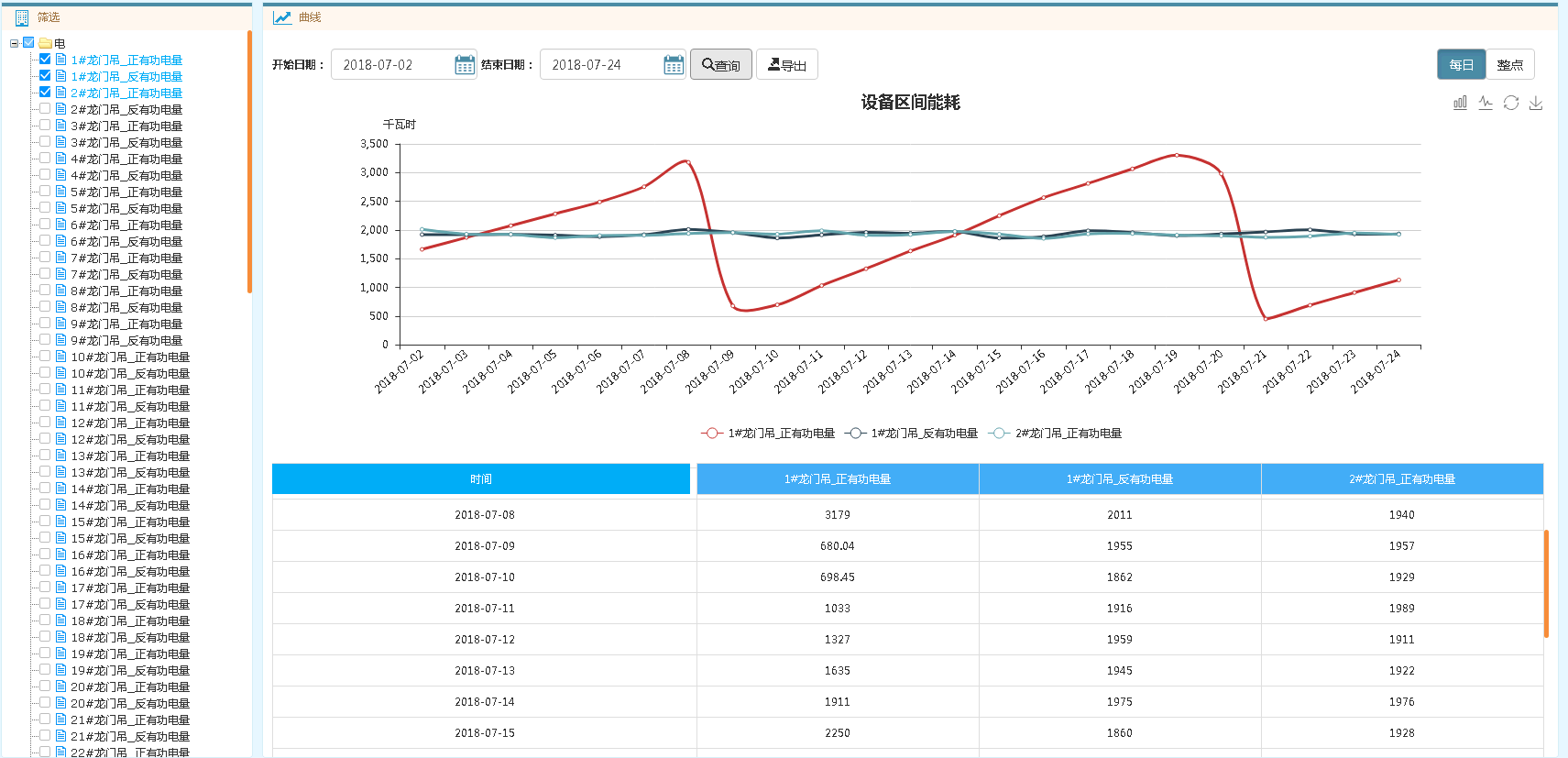
Task: Click the table vertical scrollbar thumb
Action: [x=1546, y=583]
